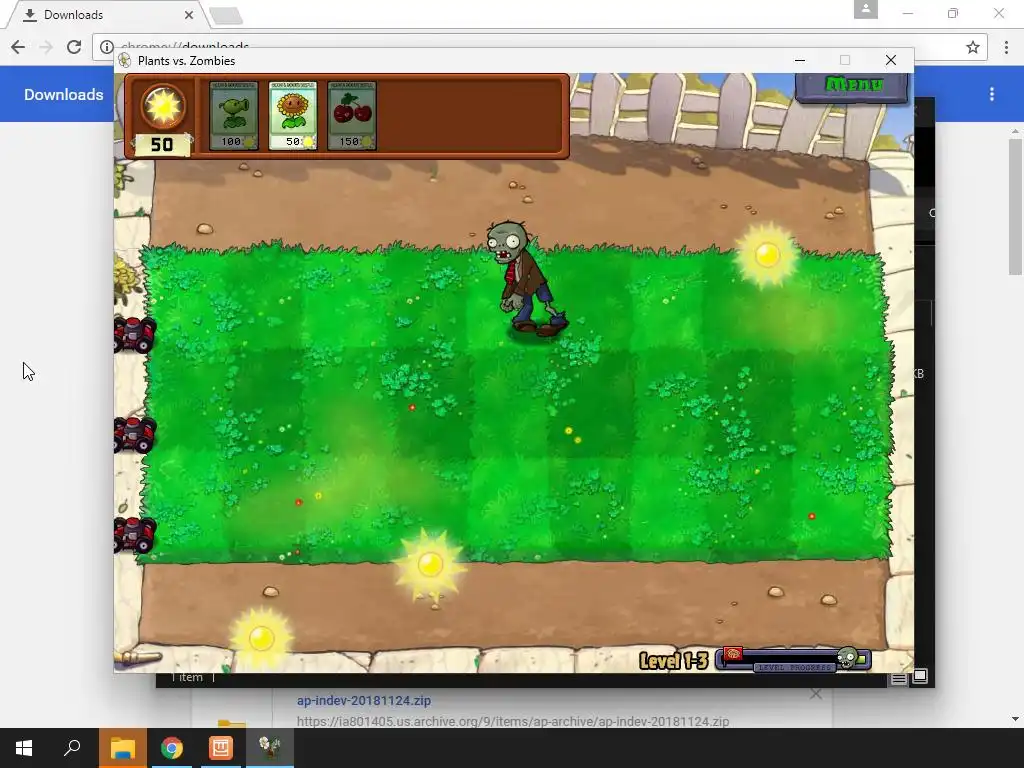
Task: Collect the sun at lawn's bottom edge
Action: (430, 564)
